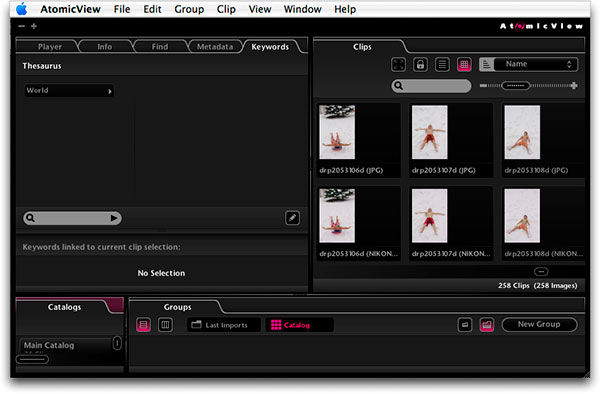Click the edit pencil icon in Keywords panel

[292, 218]
